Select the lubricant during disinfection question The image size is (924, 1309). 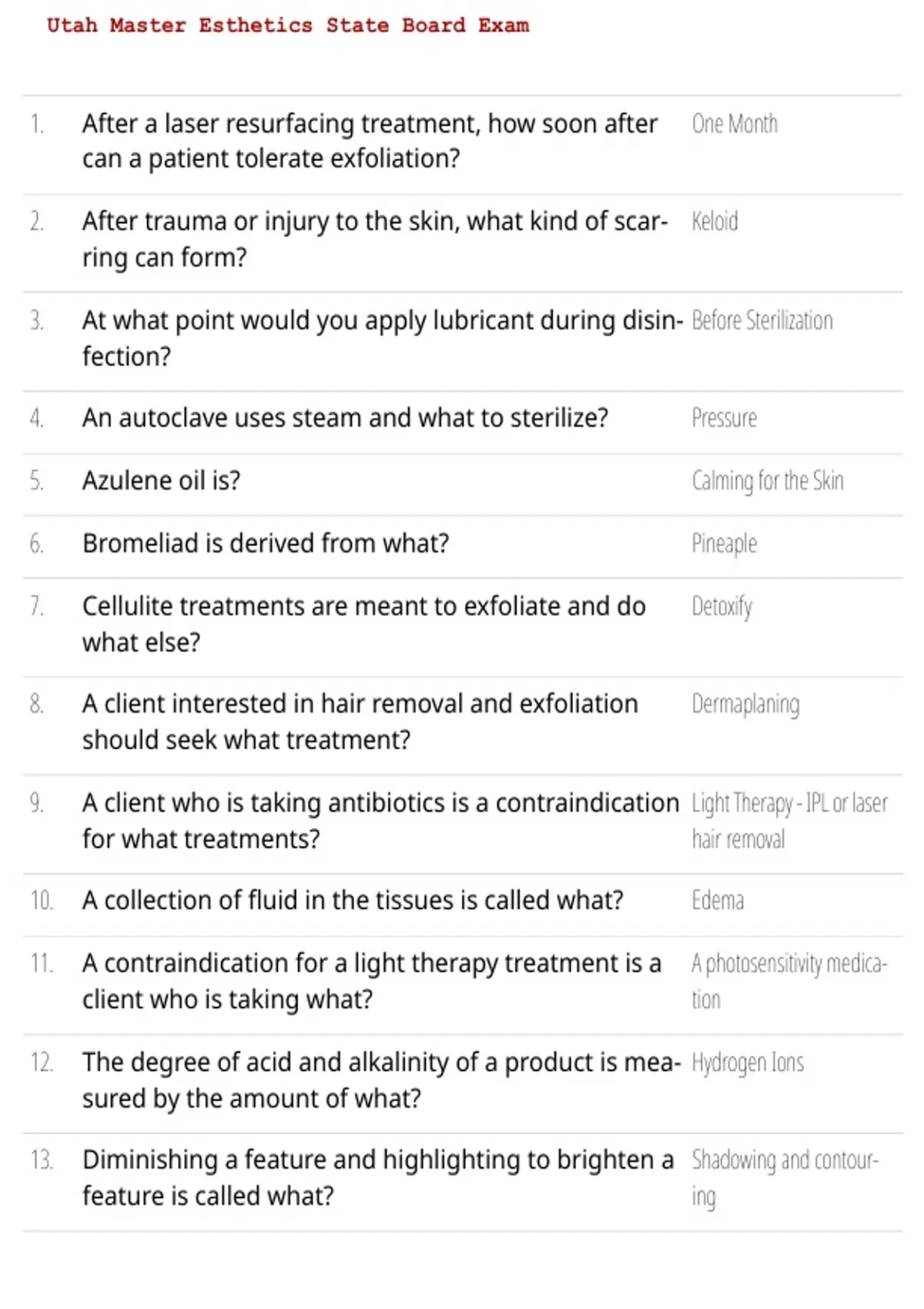[x=383, y=338]
